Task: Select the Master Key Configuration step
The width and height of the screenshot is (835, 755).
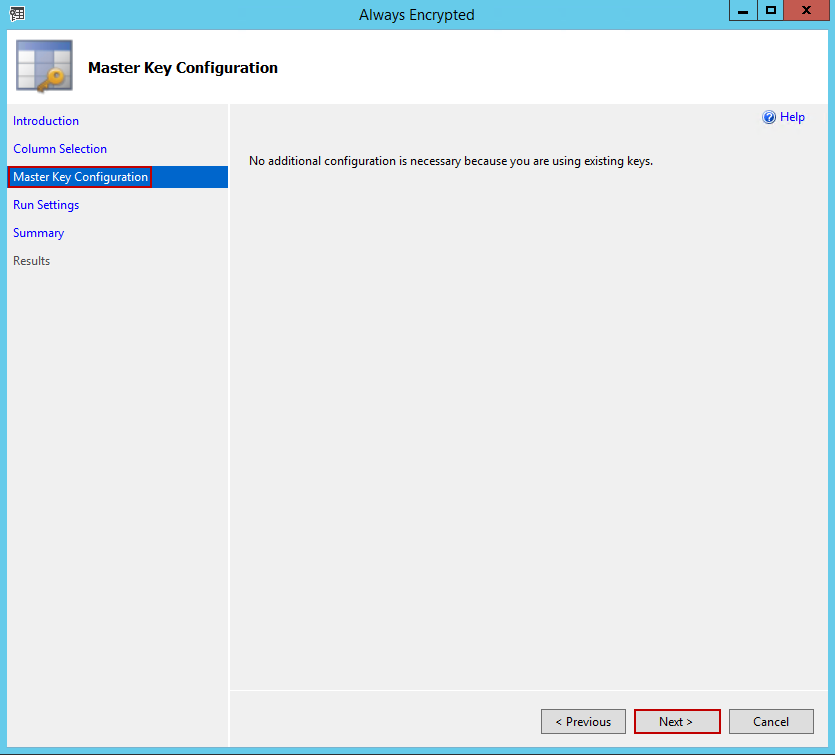Action: point(118,177)
